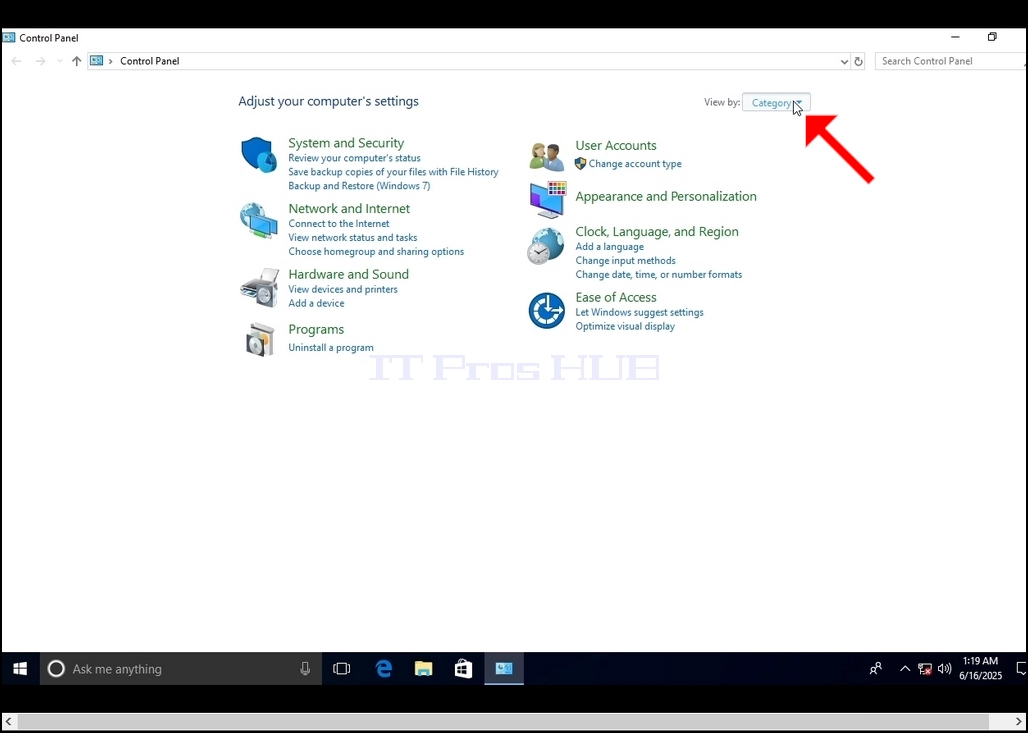The image size is (1028, 733).
Task: Click the People icon in system tray
Action: [x=876, y=669]
